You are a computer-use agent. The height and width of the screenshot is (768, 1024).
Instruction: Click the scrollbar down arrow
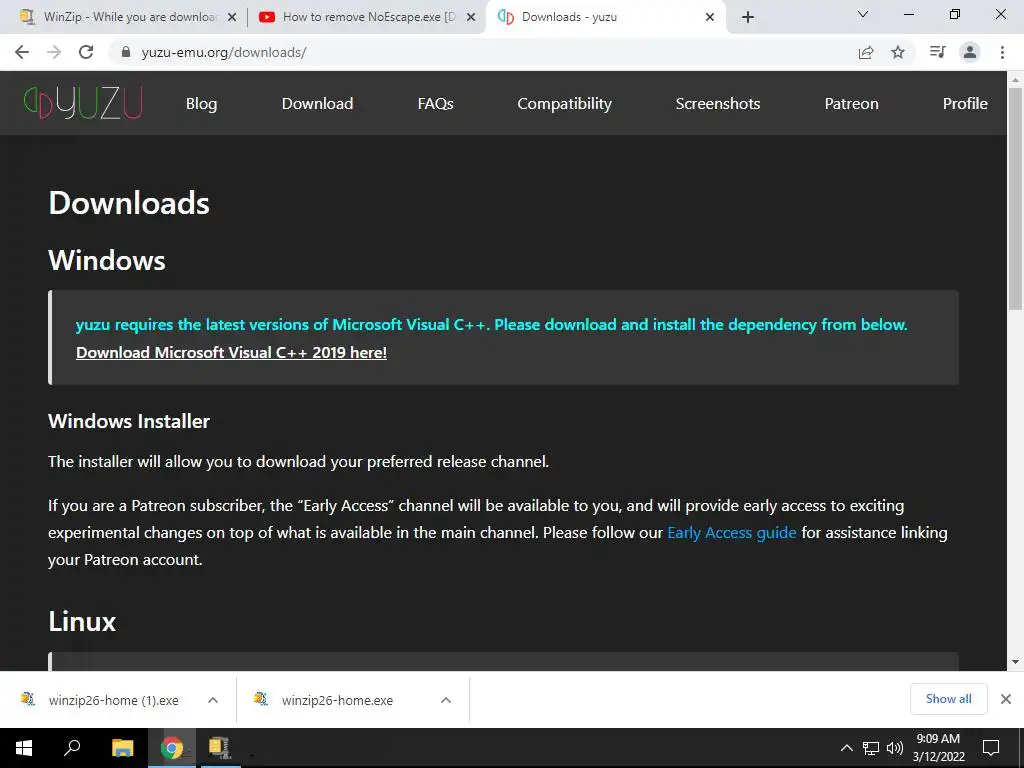point(1015,662)
